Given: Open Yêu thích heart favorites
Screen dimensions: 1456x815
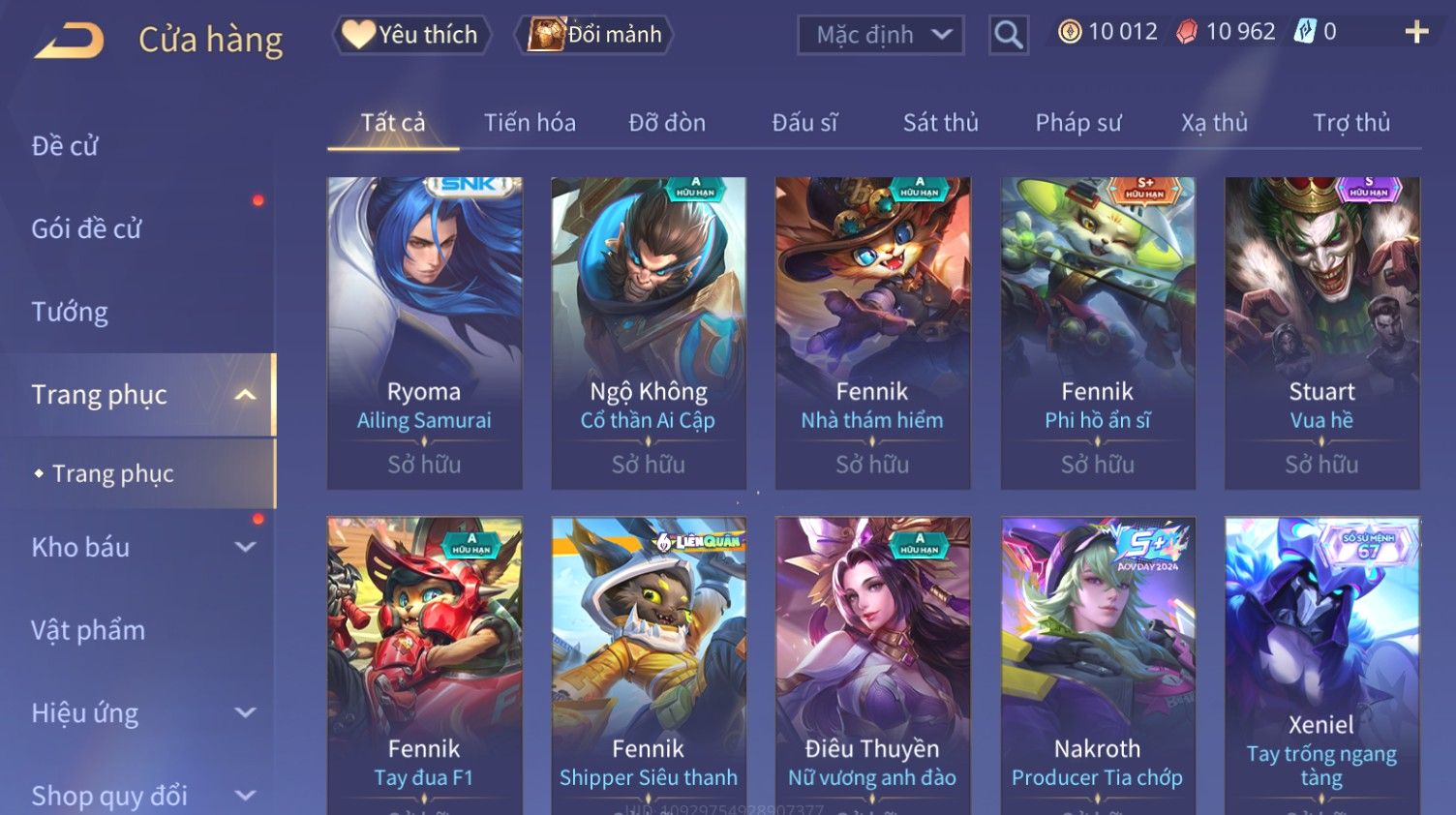Looking at the screenshot, I should click(411, 35).
